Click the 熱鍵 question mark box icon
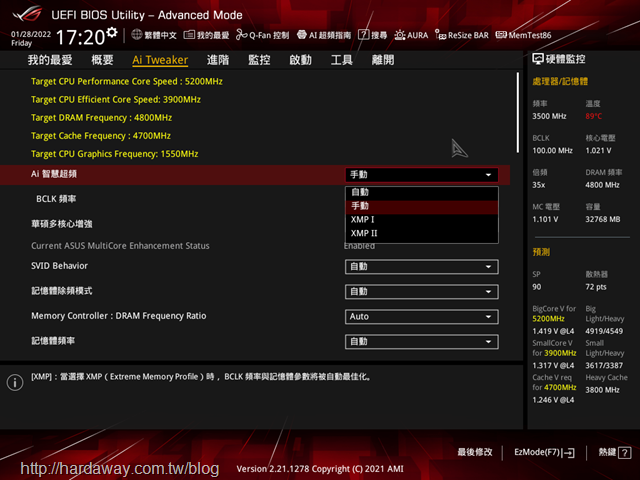This screenshot has height=480, width=640. [x=624, y=452]
